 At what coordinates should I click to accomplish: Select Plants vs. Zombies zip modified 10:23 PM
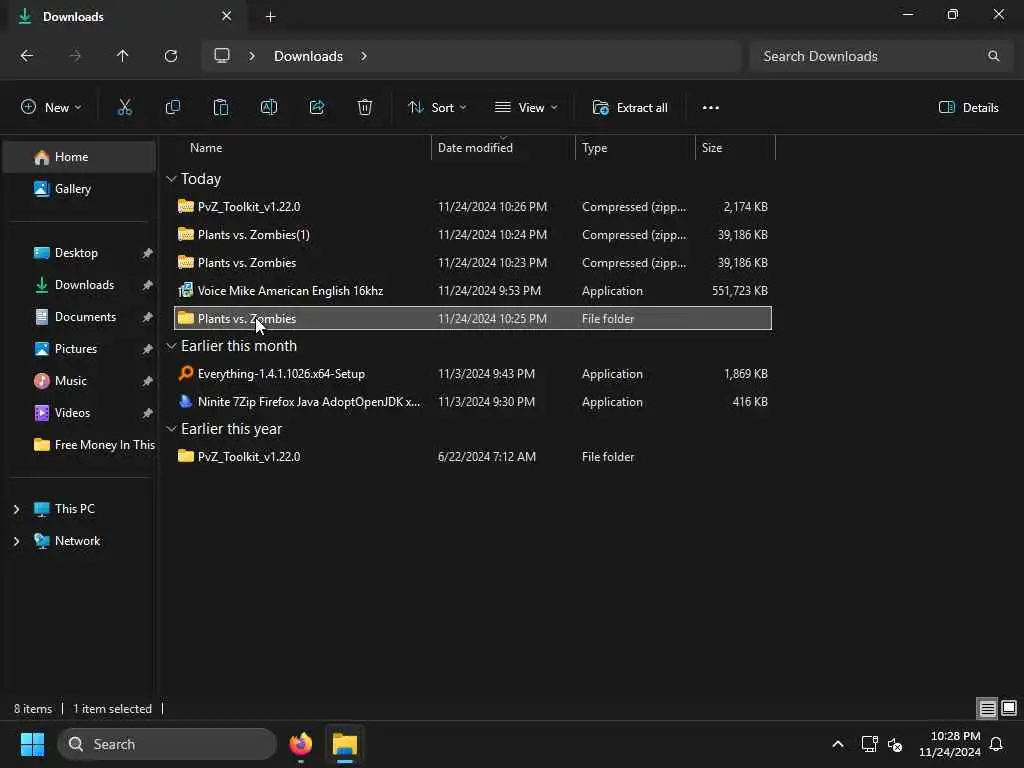click(473, 263)
